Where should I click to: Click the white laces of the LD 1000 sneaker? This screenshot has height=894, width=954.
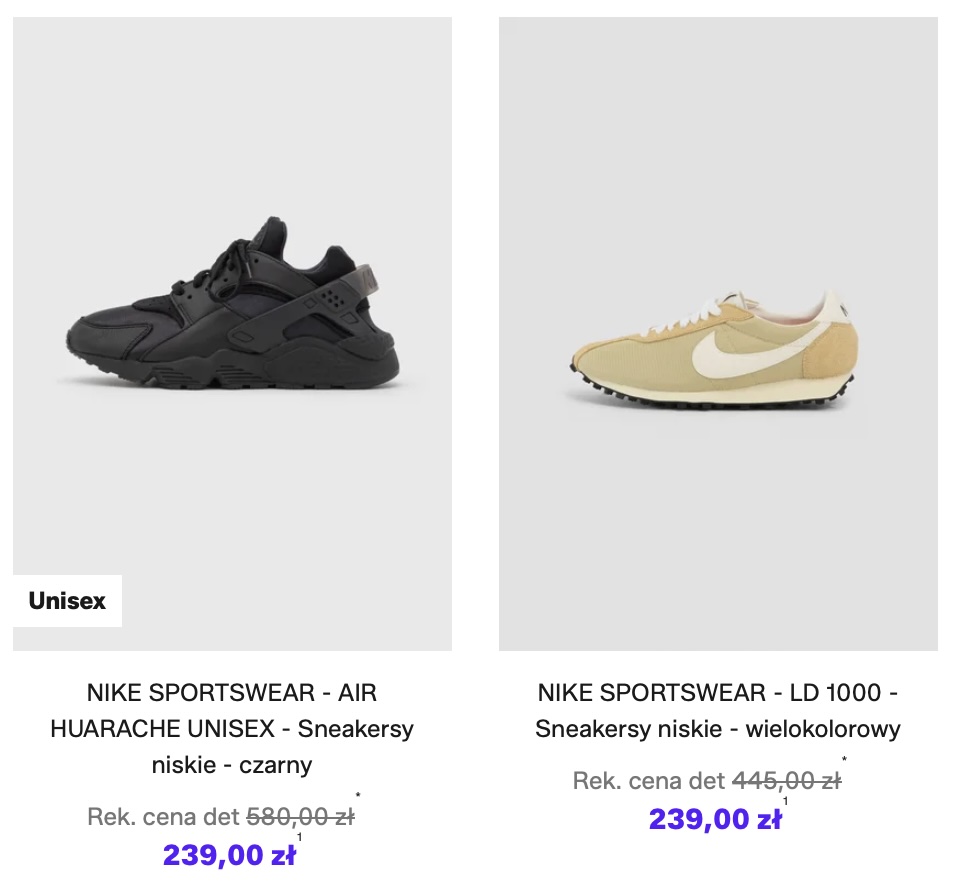click(x=700, y=313)
